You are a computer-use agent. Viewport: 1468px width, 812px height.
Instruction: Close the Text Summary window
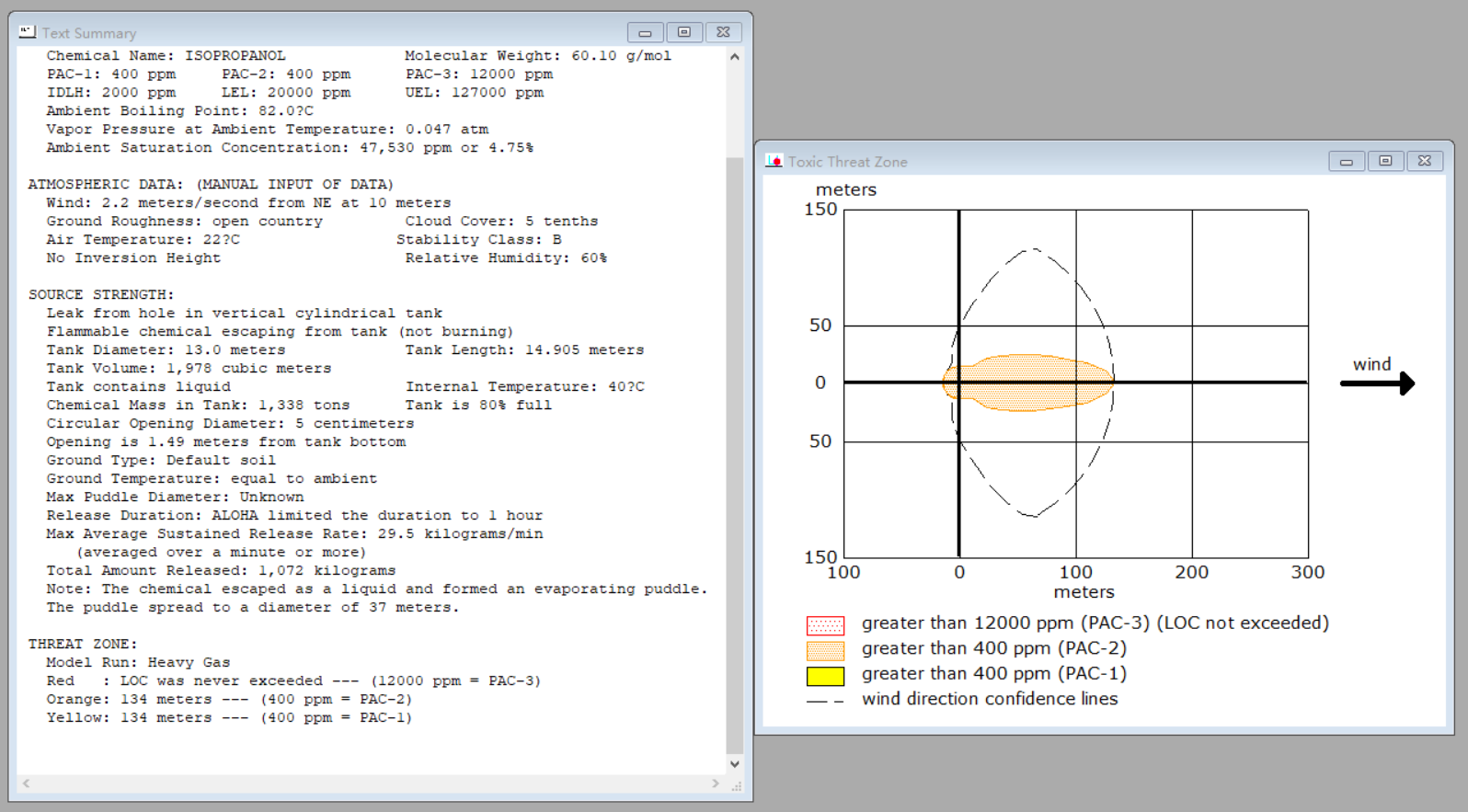point(723,32)
